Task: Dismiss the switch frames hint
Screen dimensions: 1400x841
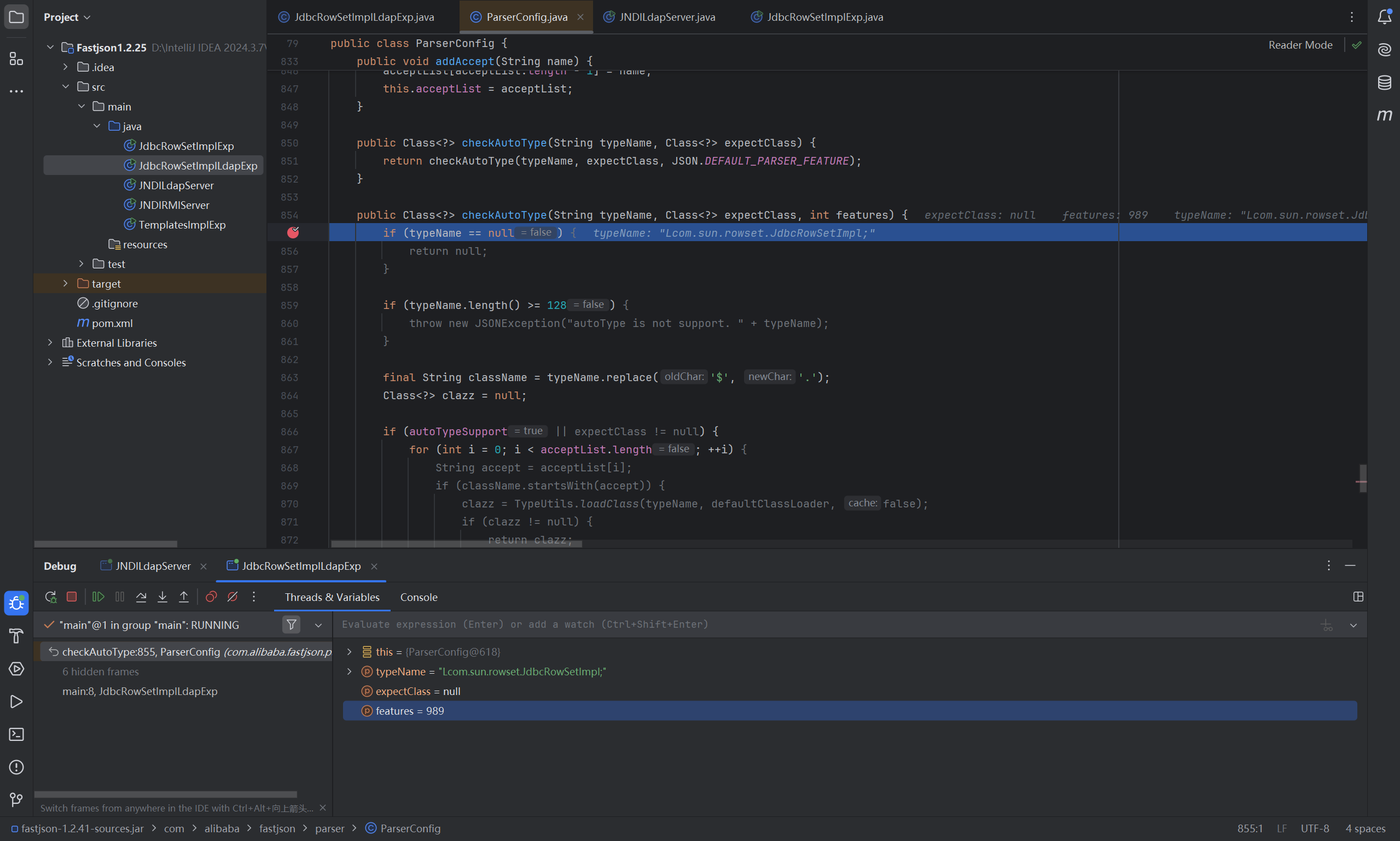Action: pos(323,808)
